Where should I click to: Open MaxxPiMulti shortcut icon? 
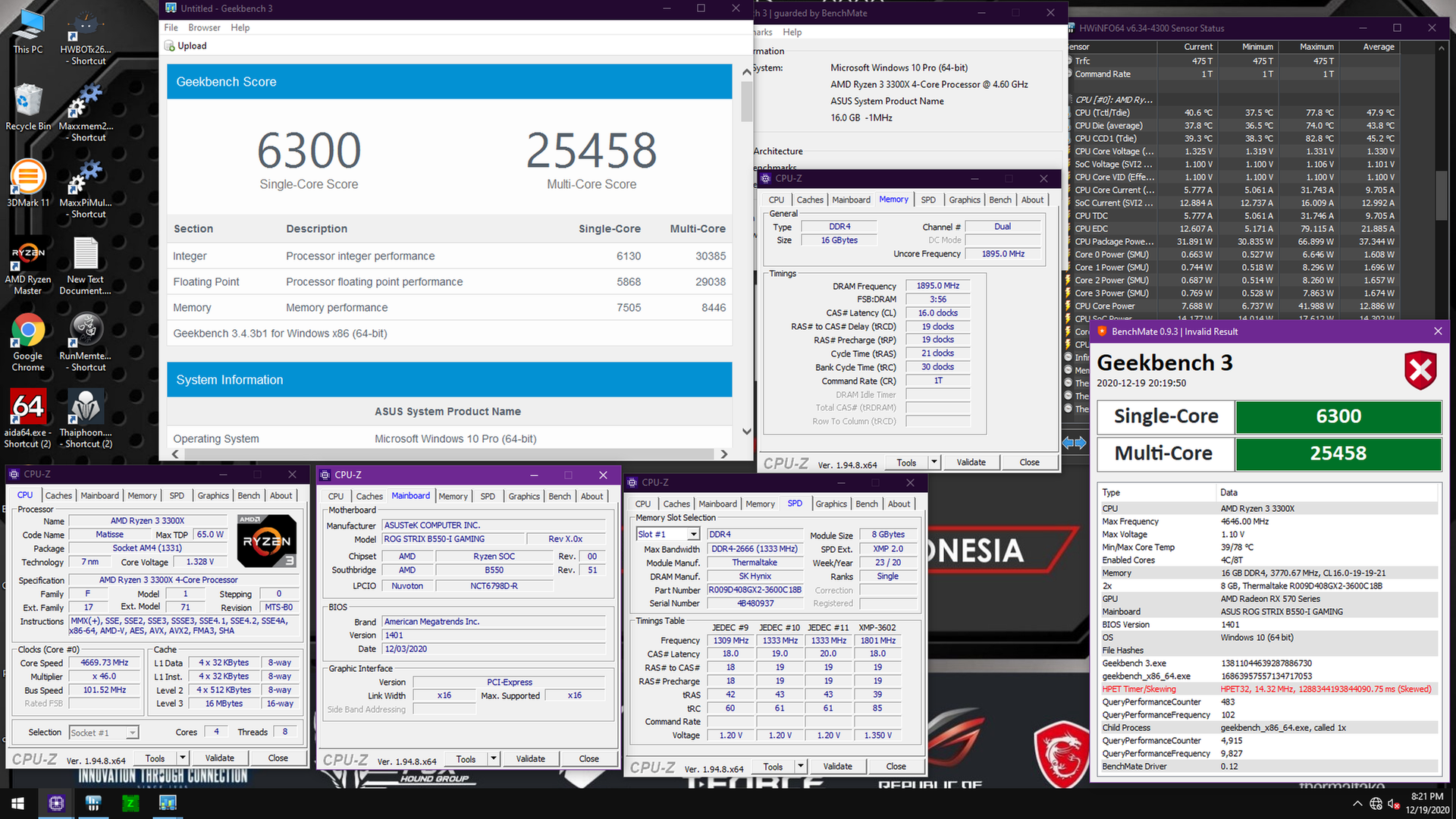(86, 189)
